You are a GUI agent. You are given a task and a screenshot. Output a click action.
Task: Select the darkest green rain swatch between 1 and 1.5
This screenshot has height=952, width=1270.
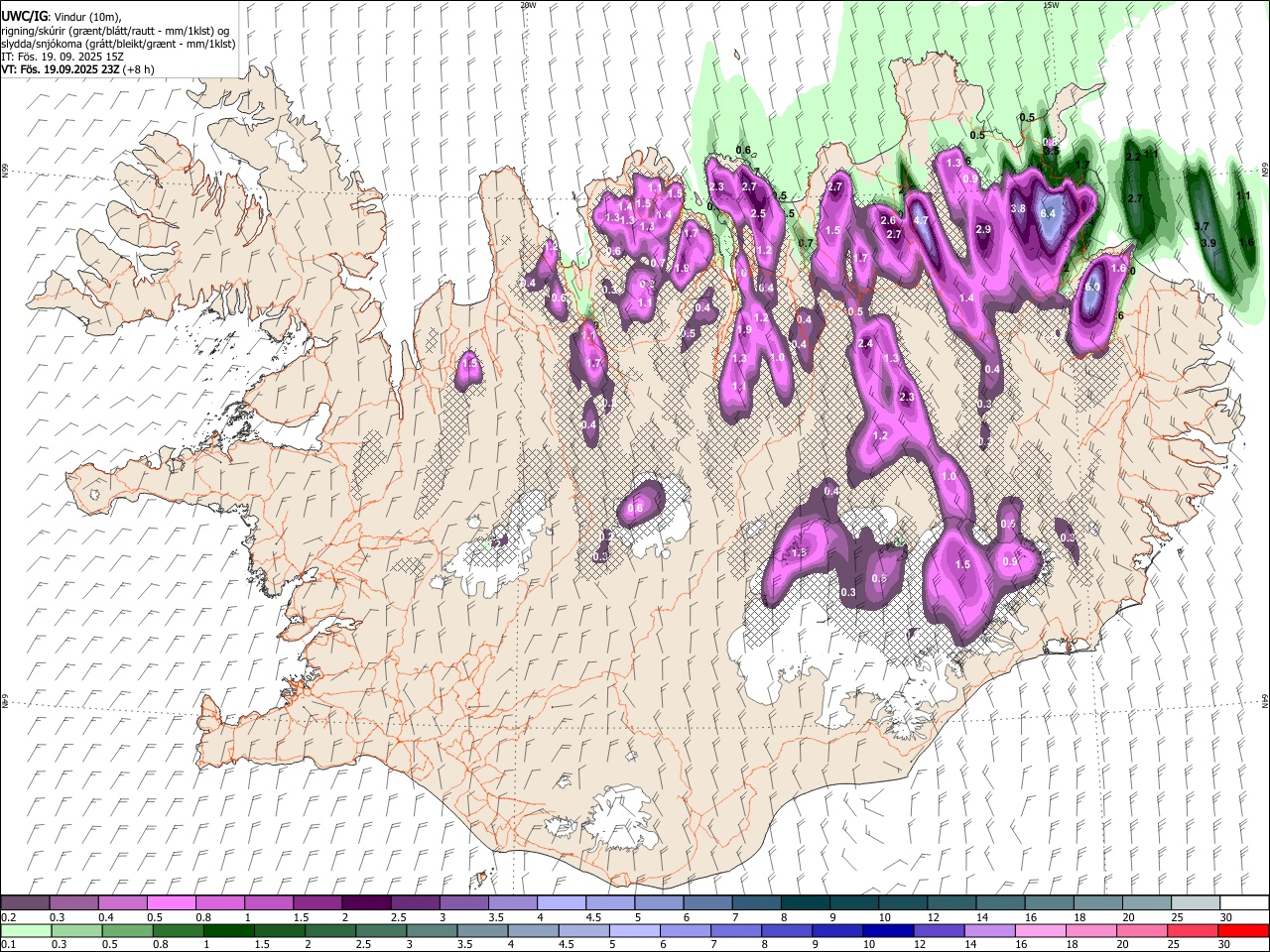(229, 931)
